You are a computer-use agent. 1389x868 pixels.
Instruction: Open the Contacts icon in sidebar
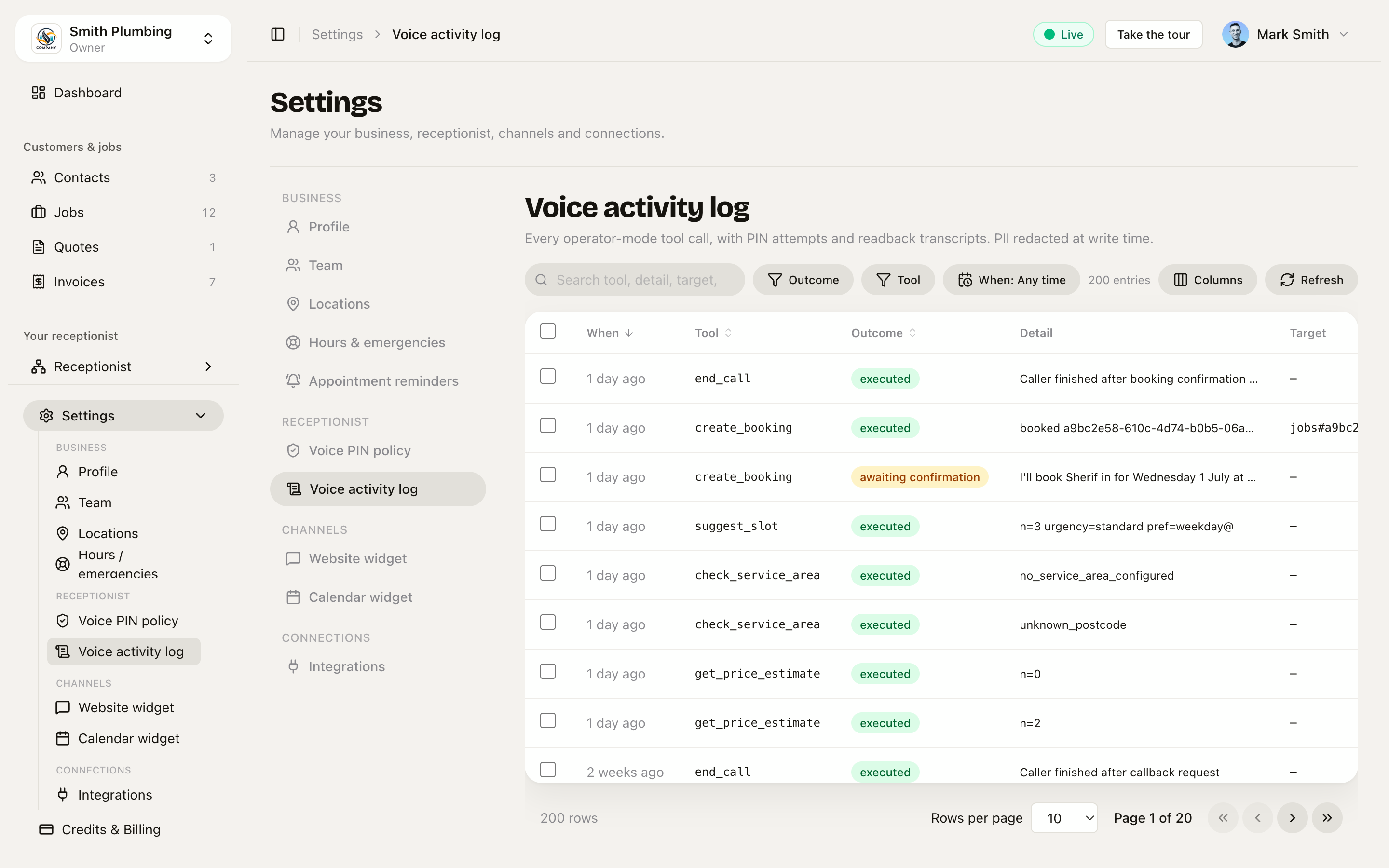coord(39,178)
